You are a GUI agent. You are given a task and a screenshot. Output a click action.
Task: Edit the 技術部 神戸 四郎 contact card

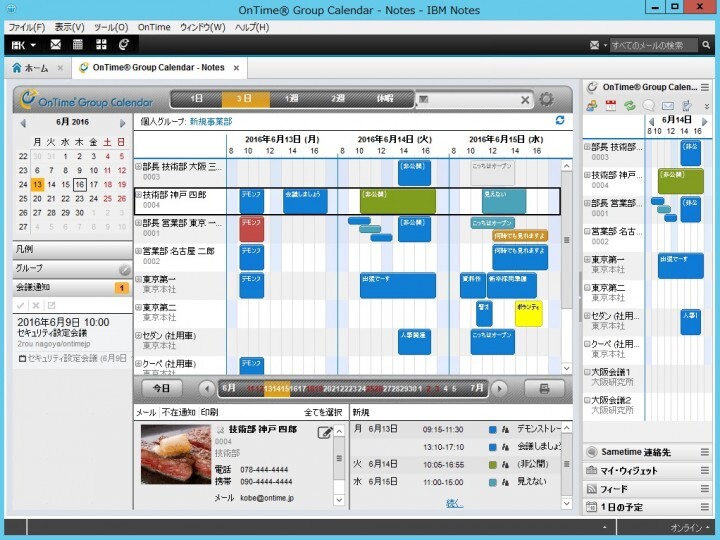coord(324,432)
